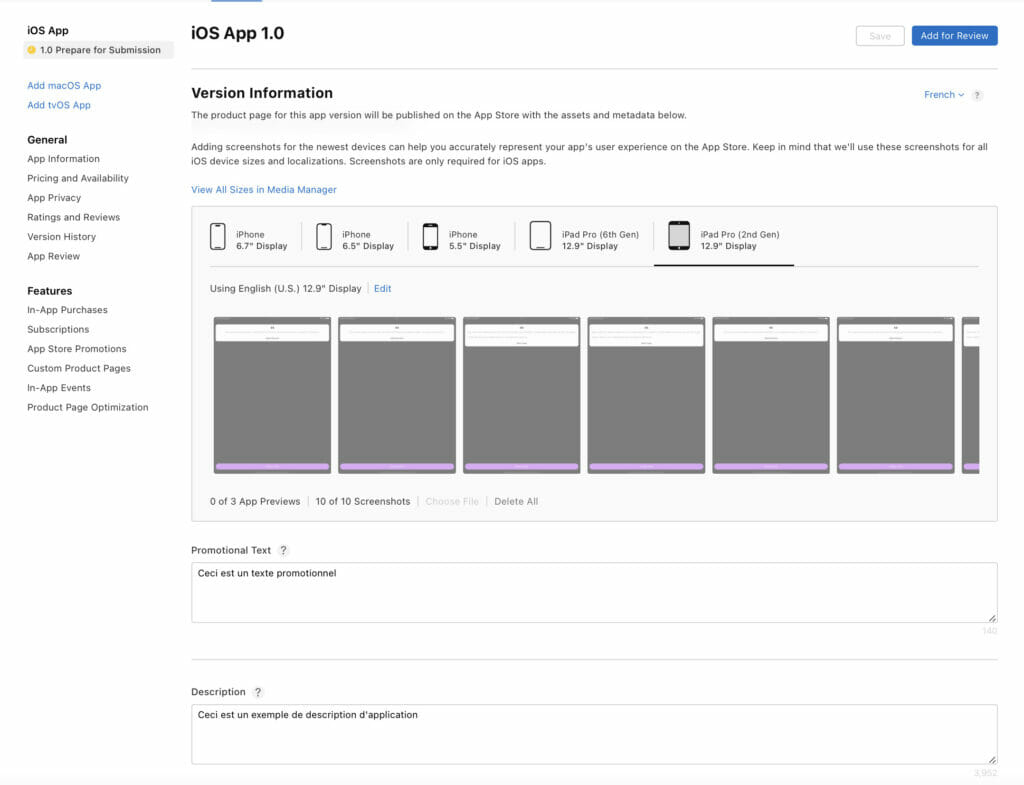This screenshot has height=785, width=1024.
Task: Click into the Promotional Text field
Action: 594,593
